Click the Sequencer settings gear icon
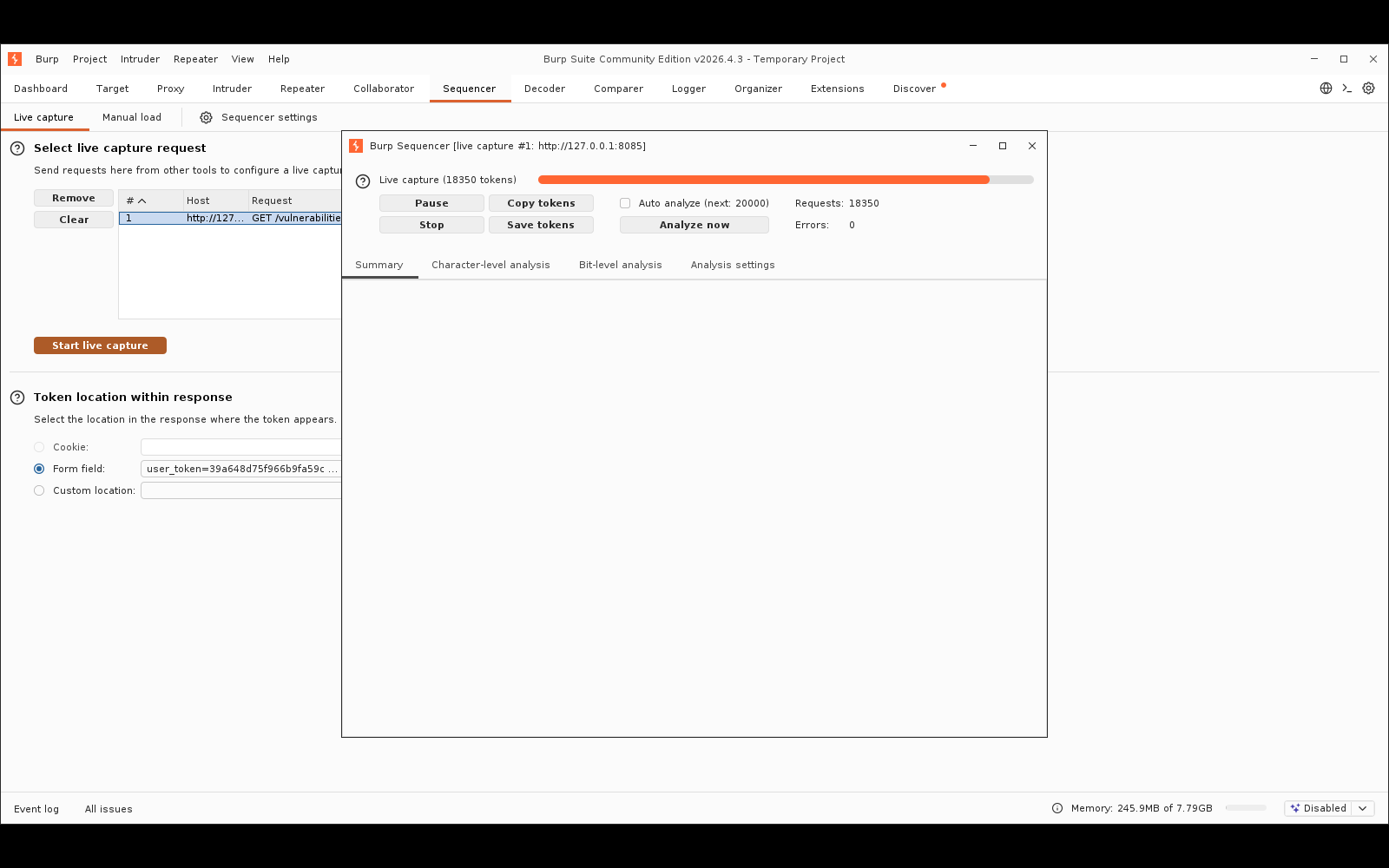Screen dimensions: 1389x868 point(206,118)
